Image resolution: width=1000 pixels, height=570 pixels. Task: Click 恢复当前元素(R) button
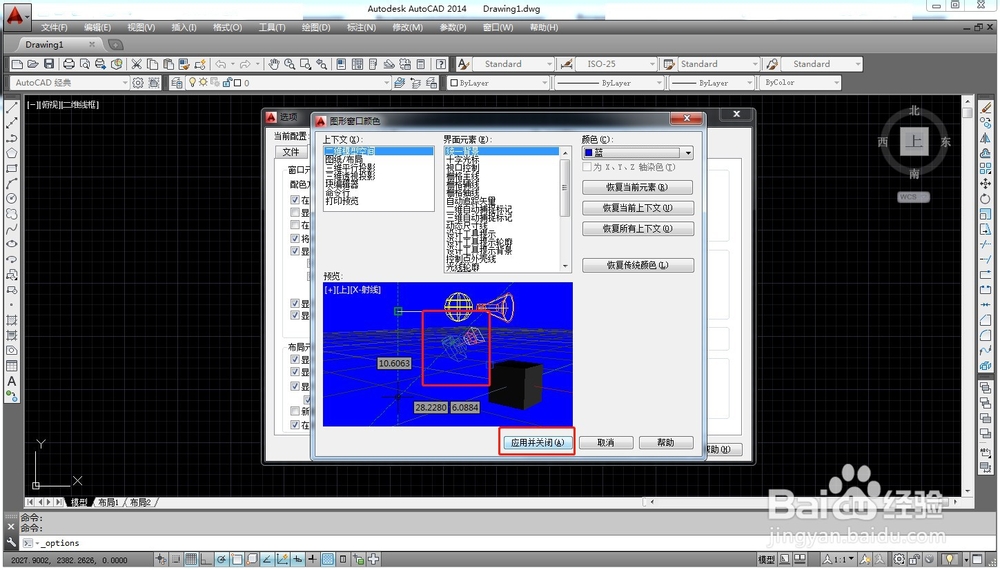coord(638,187)
